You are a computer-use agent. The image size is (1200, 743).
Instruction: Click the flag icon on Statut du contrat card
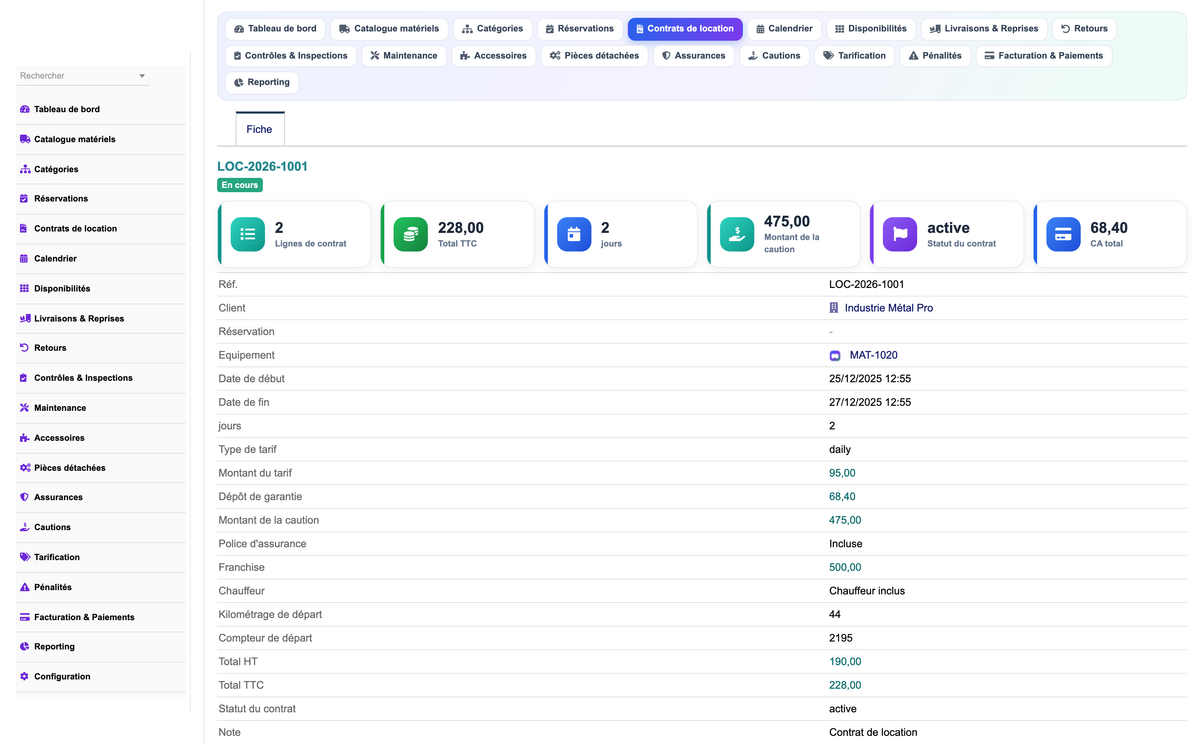(900, 235)
